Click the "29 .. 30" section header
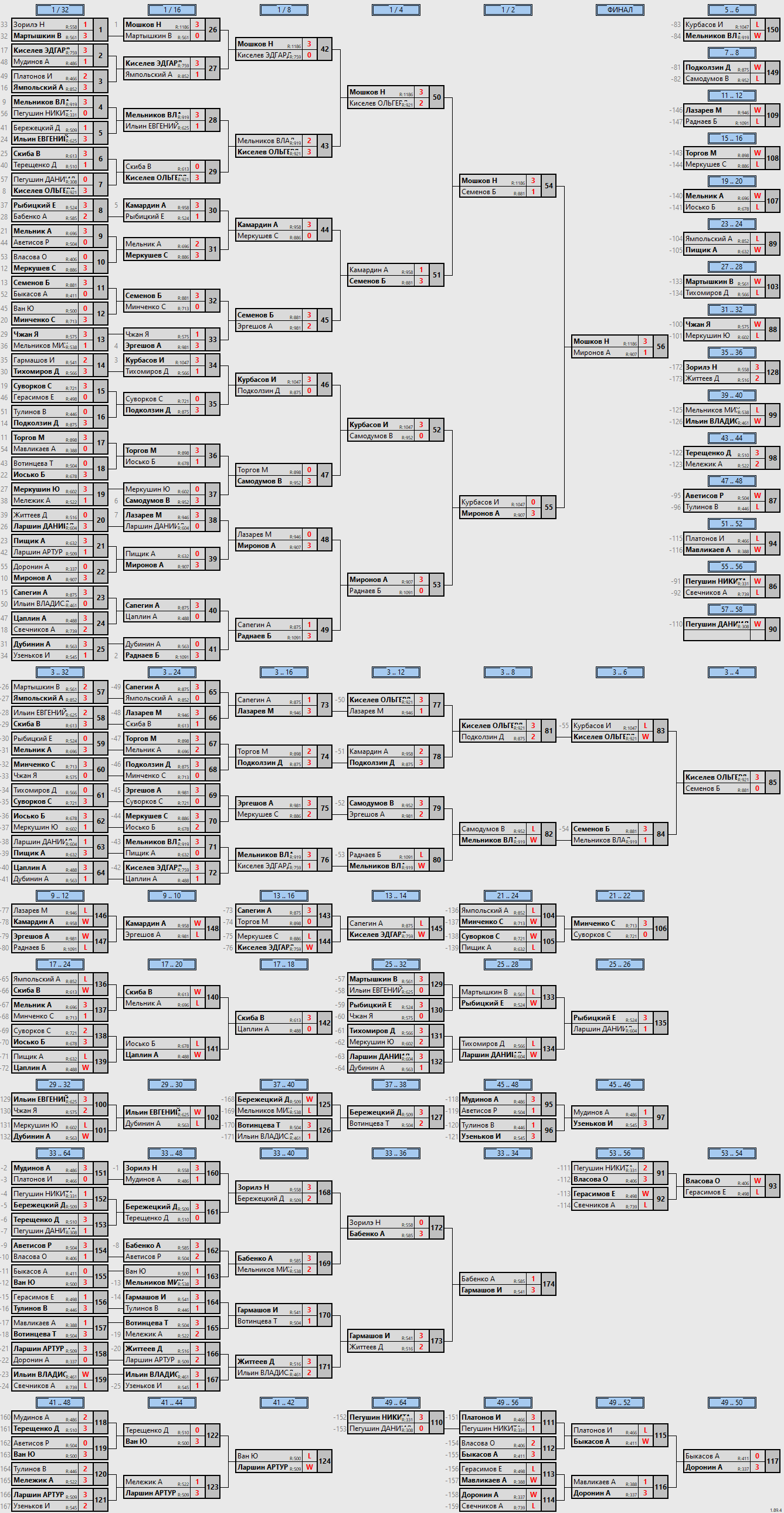Screen dimensions: 784x1513 coord(172,1085)
